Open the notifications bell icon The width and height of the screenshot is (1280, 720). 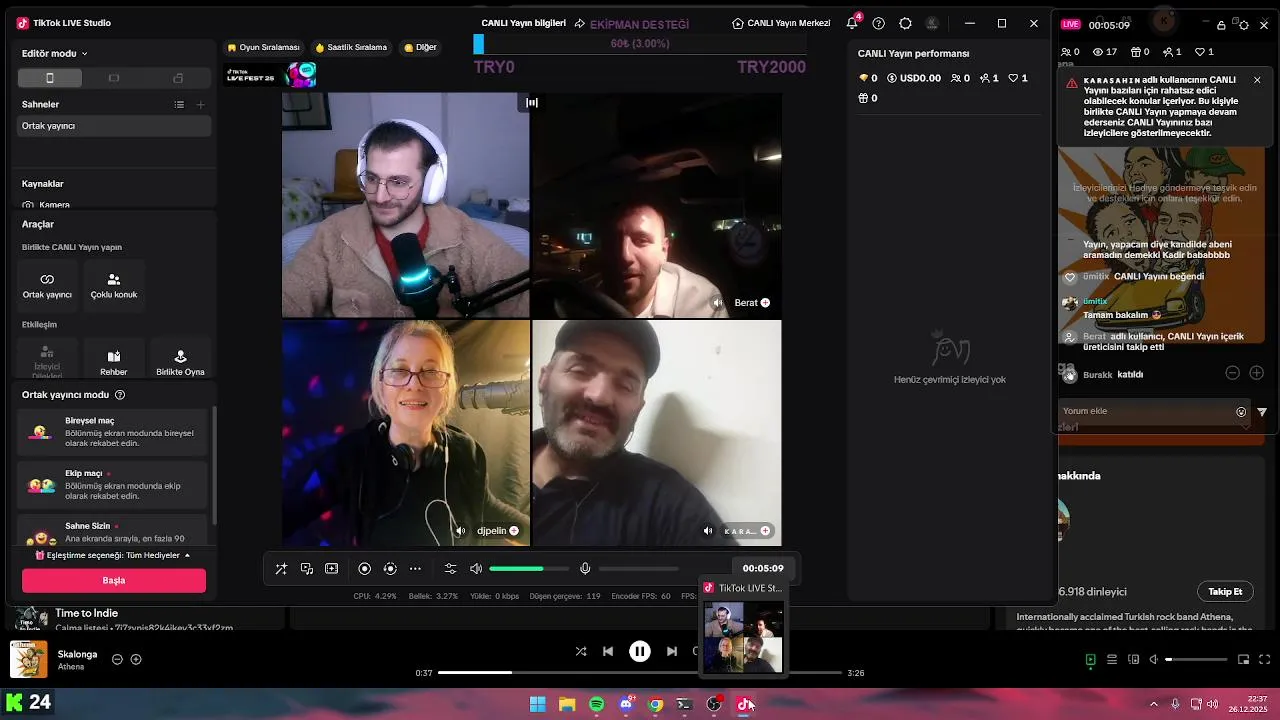(x=852, y=23)
